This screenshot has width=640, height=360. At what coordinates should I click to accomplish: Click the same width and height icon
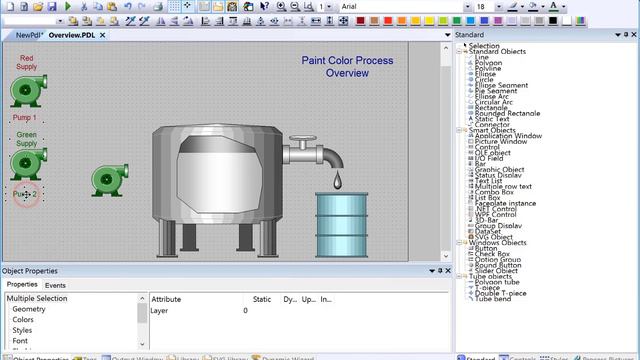[343, 21]
